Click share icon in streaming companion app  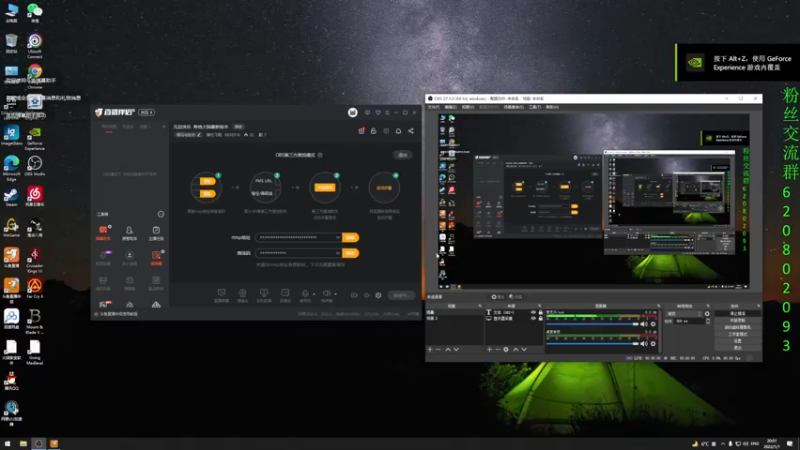411,131
